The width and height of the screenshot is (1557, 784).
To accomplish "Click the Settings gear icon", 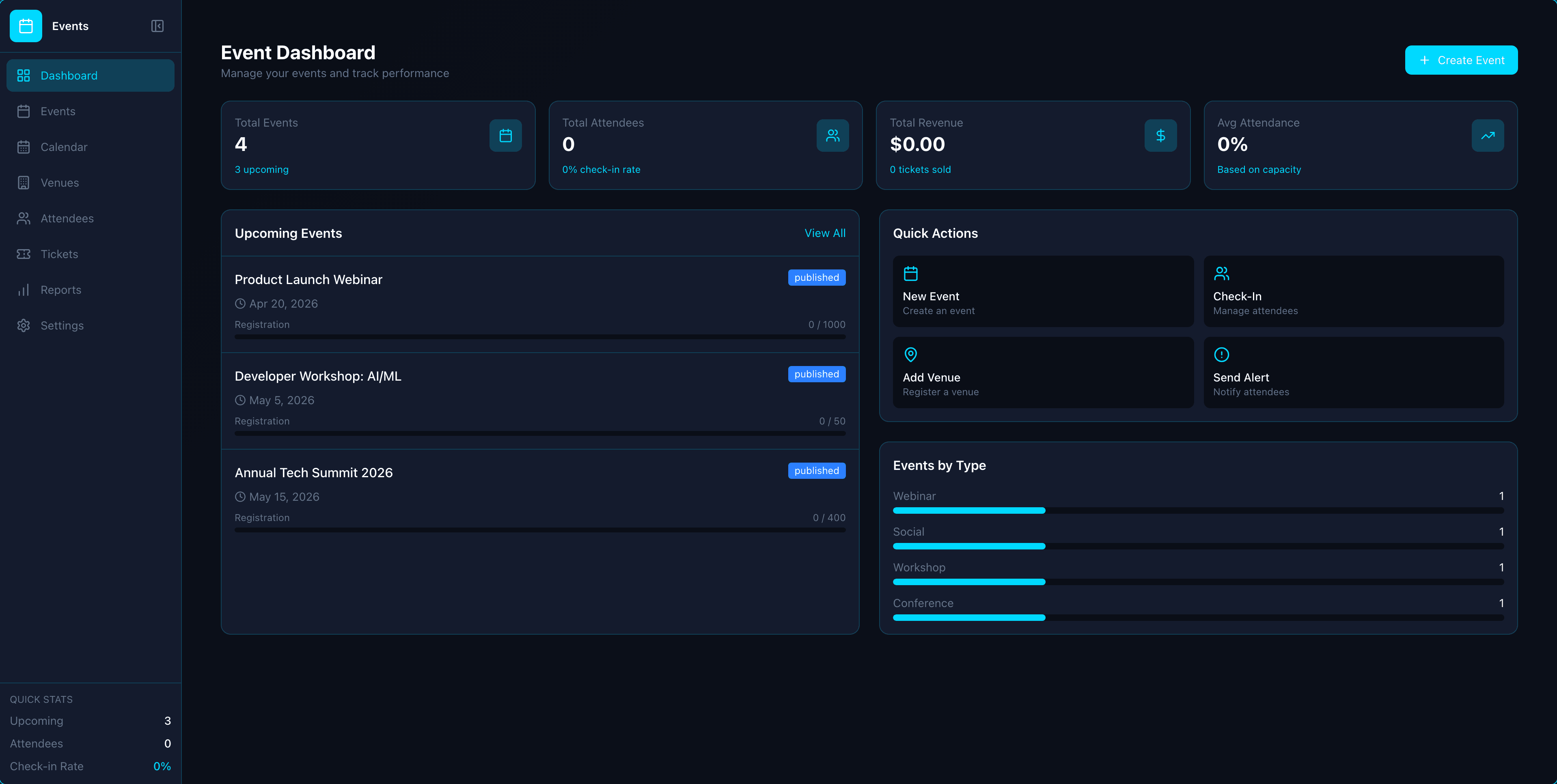I will [24, 325].
